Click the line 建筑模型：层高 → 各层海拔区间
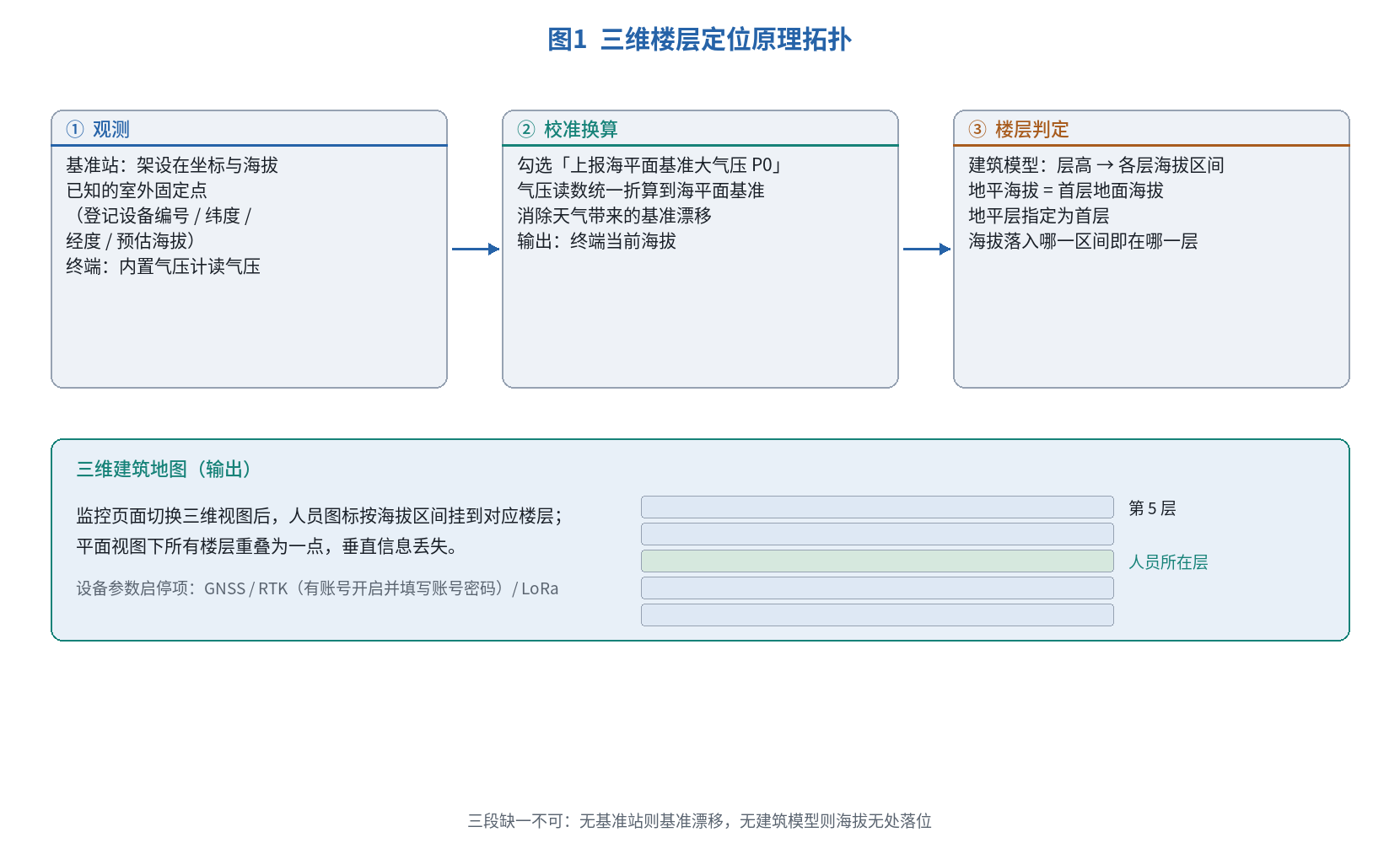The height and width of the screenshot is (843, 1400). point(1096,165)
